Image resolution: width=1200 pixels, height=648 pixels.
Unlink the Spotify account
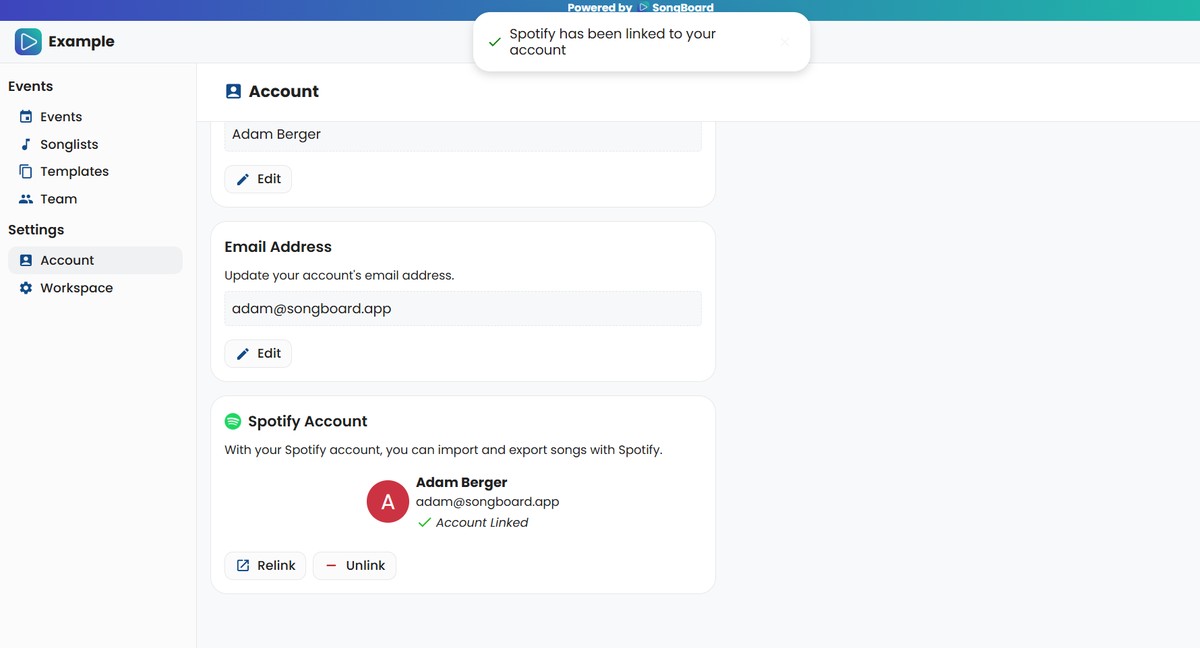(355, 565)
